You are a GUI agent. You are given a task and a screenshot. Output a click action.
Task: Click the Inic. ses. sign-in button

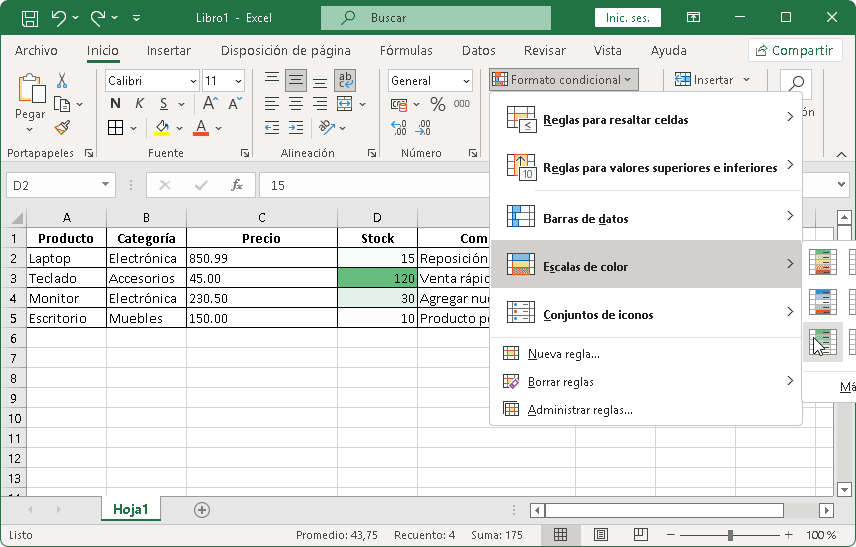pos(627,18)
